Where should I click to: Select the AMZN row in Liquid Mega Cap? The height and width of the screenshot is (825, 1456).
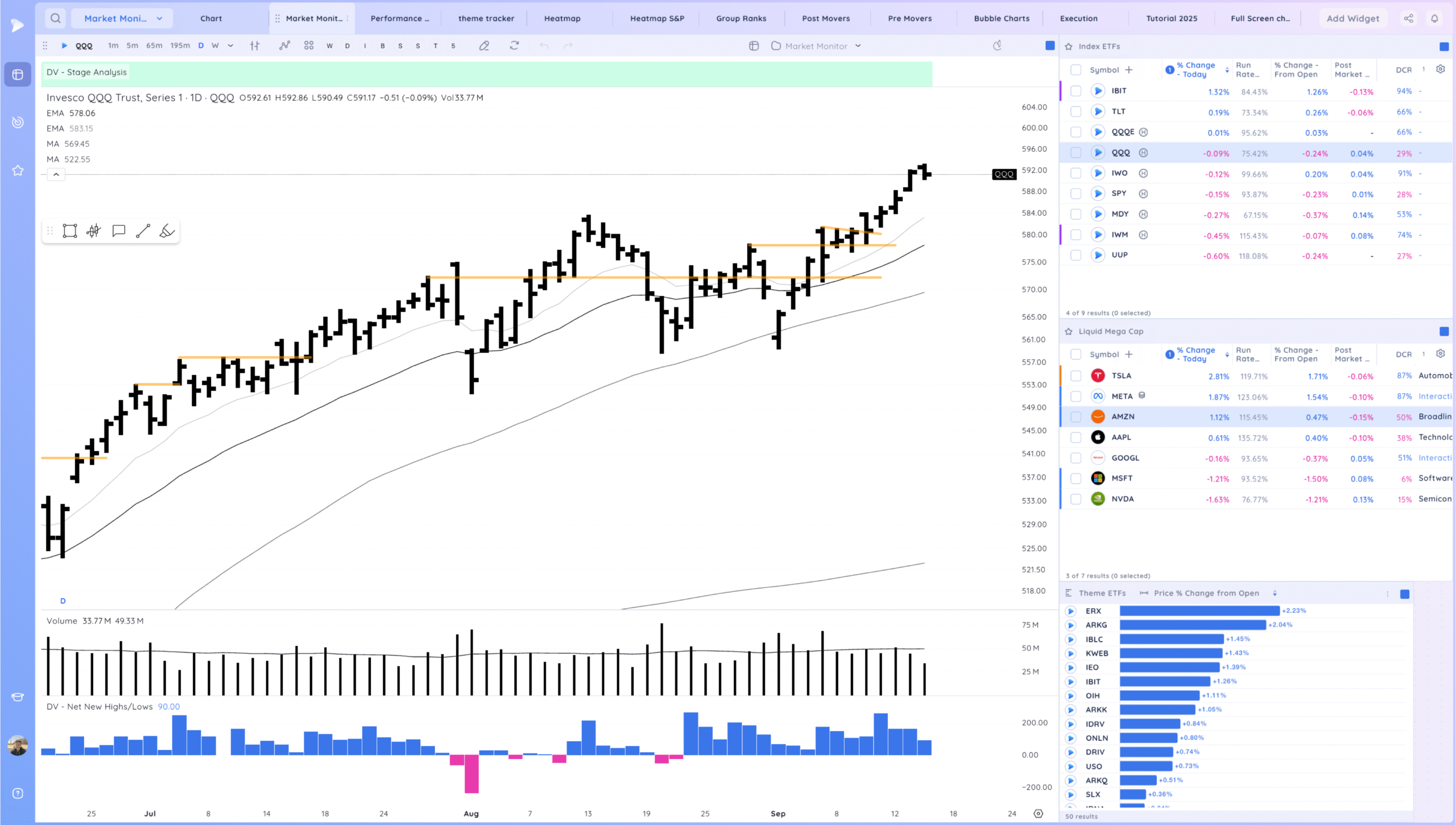pos(1256,416)
